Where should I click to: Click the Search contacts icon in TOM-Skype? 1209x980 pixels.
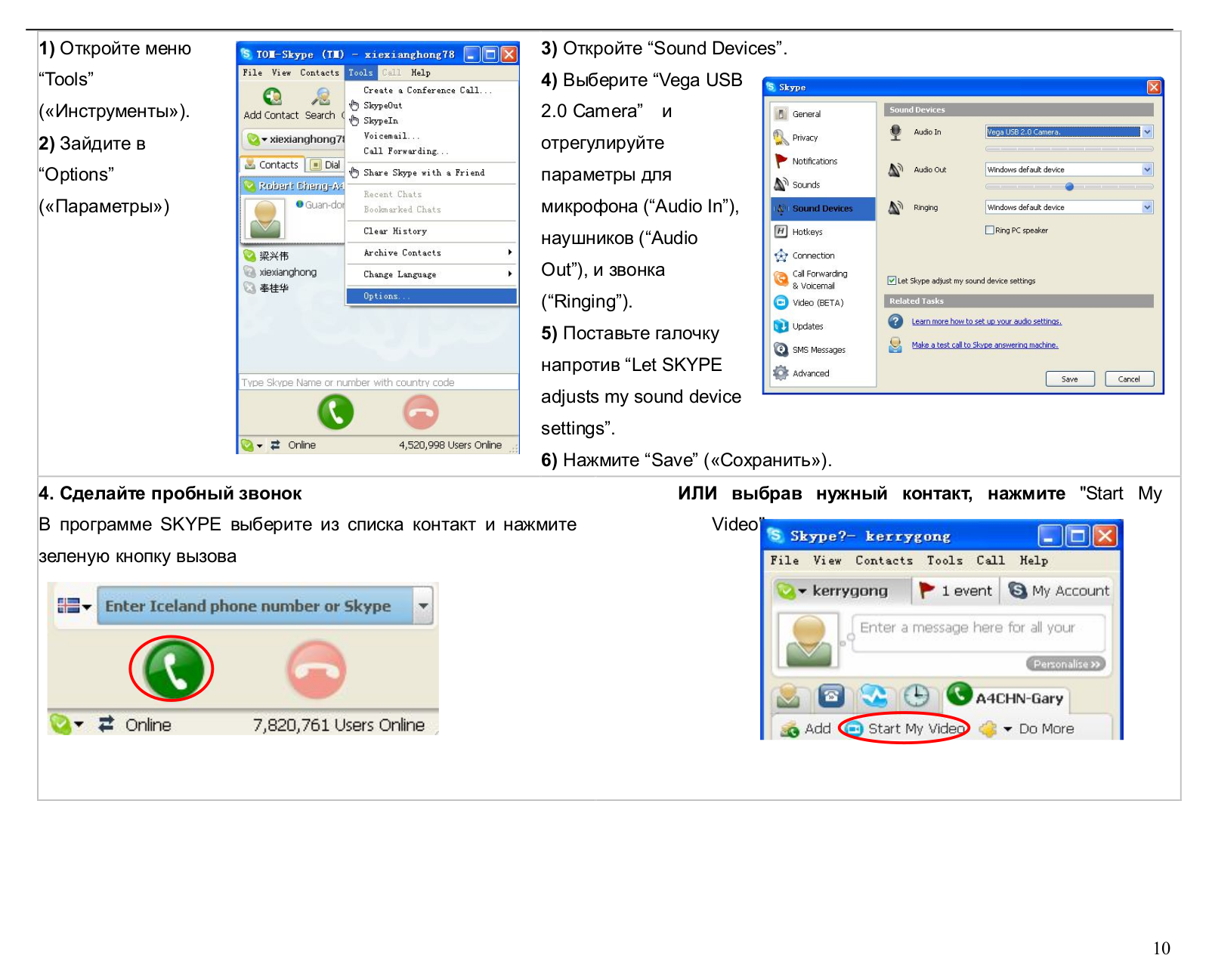[x=321, y=97]
